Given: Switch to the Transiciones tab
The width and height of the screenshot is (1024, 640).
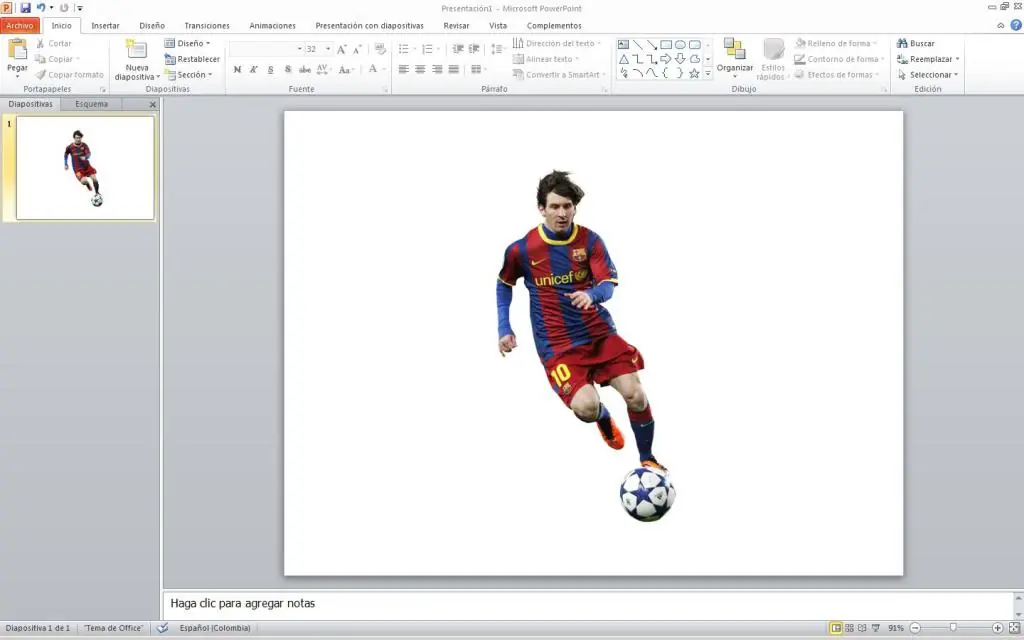Looking at the screenshot, I should pyautogui.click(x=207, y=25).
